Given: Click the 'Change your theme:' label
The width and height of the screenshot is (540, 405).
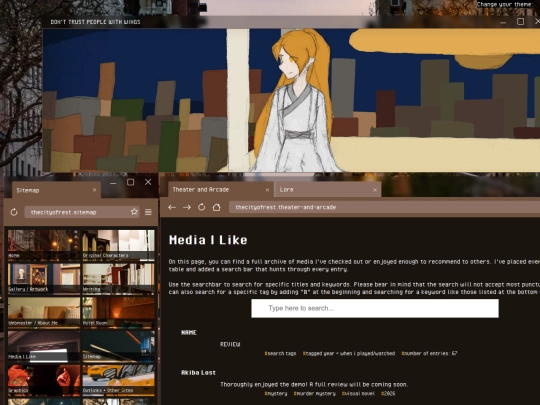Looking at the screenshot, I should point(504,4).
